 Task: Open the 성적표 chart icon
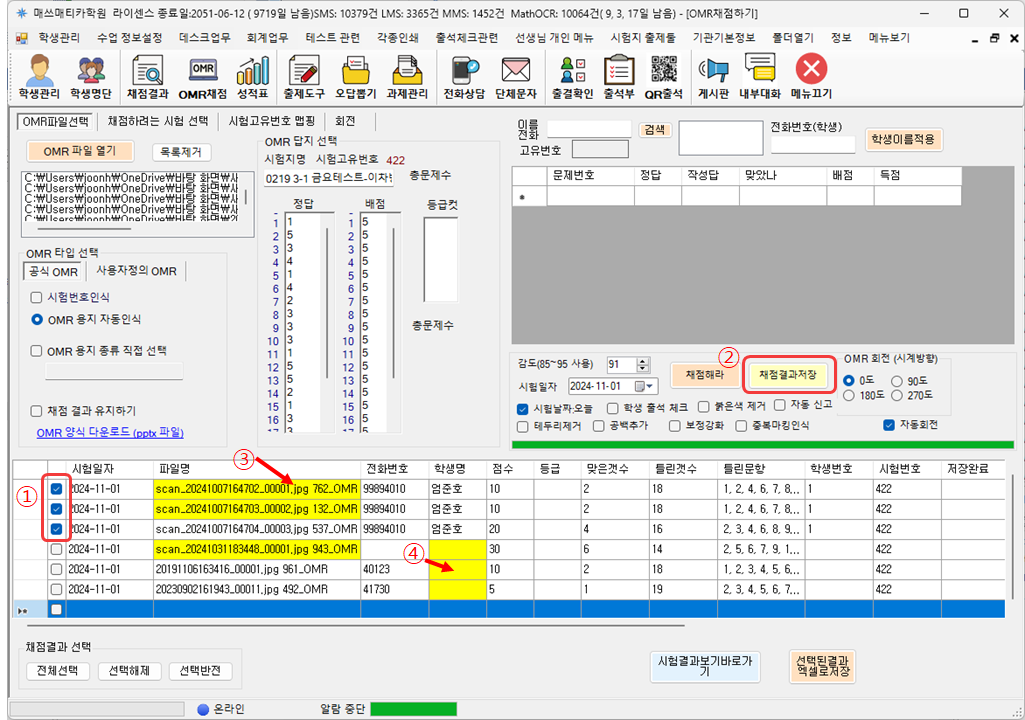click(252, 77)
